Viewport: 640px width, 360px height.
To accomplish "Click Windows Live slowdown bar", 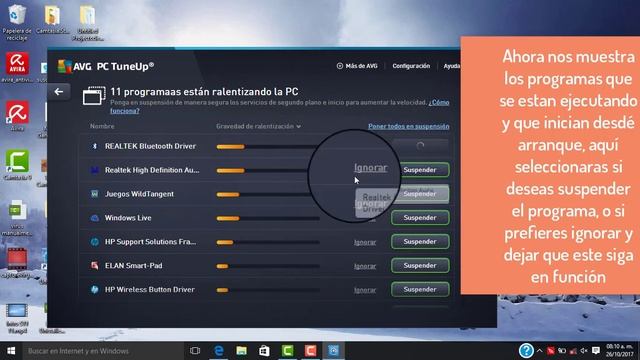I will coord(268,218).
